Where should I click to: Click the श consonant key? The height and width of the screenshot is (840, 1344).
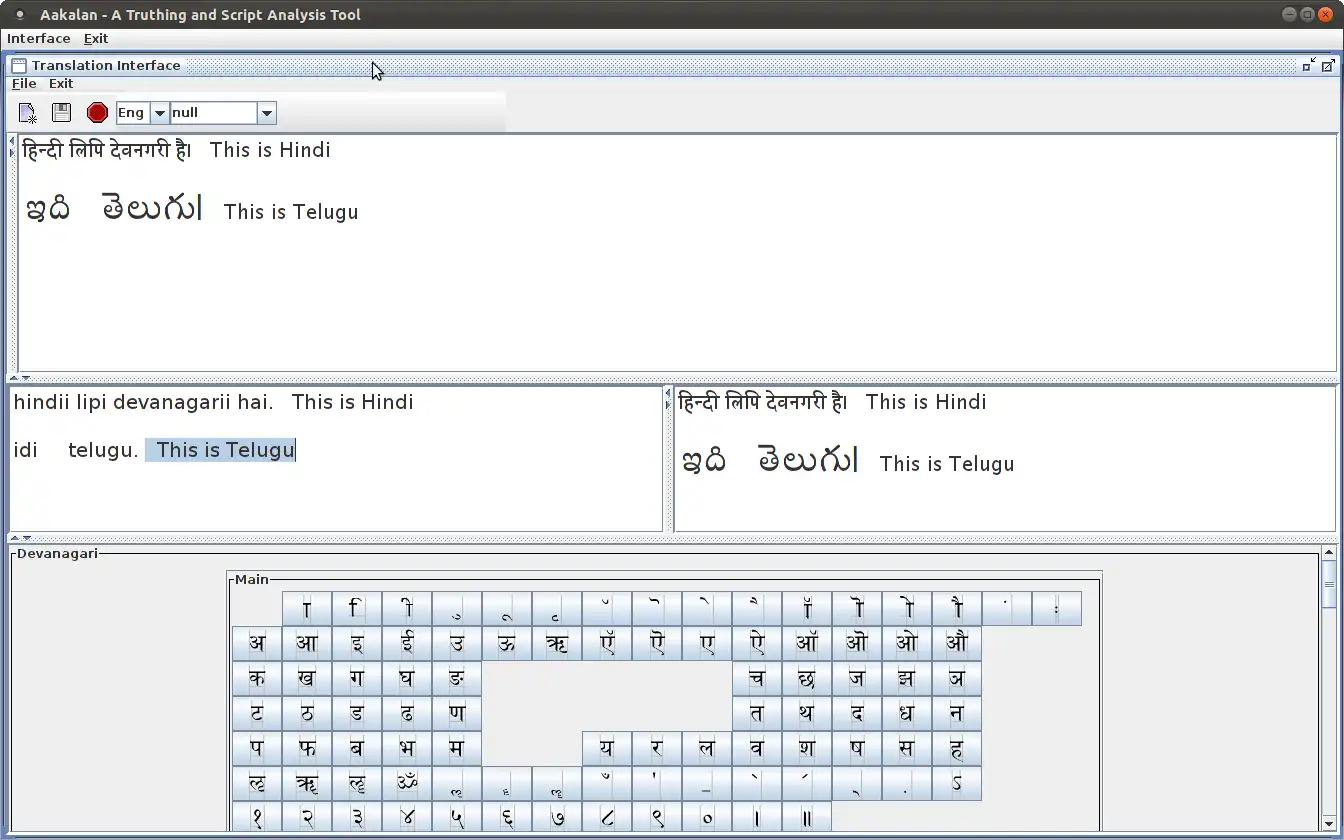pos(807,749)
